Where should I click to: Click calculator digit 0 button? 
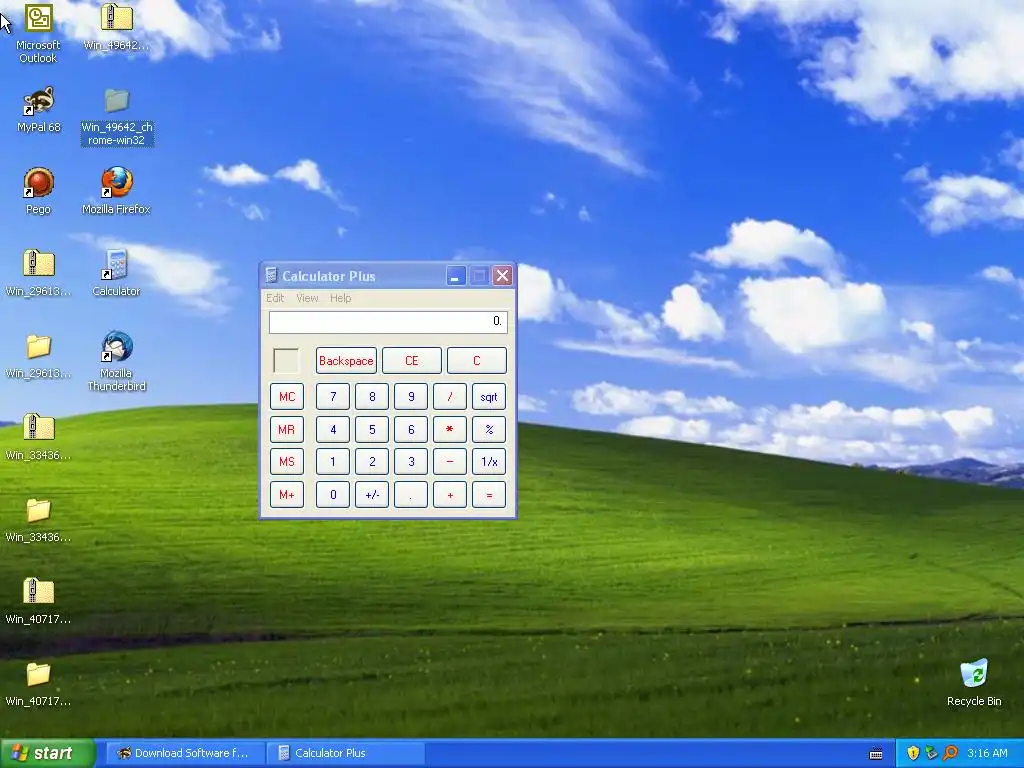click(333, 494)
